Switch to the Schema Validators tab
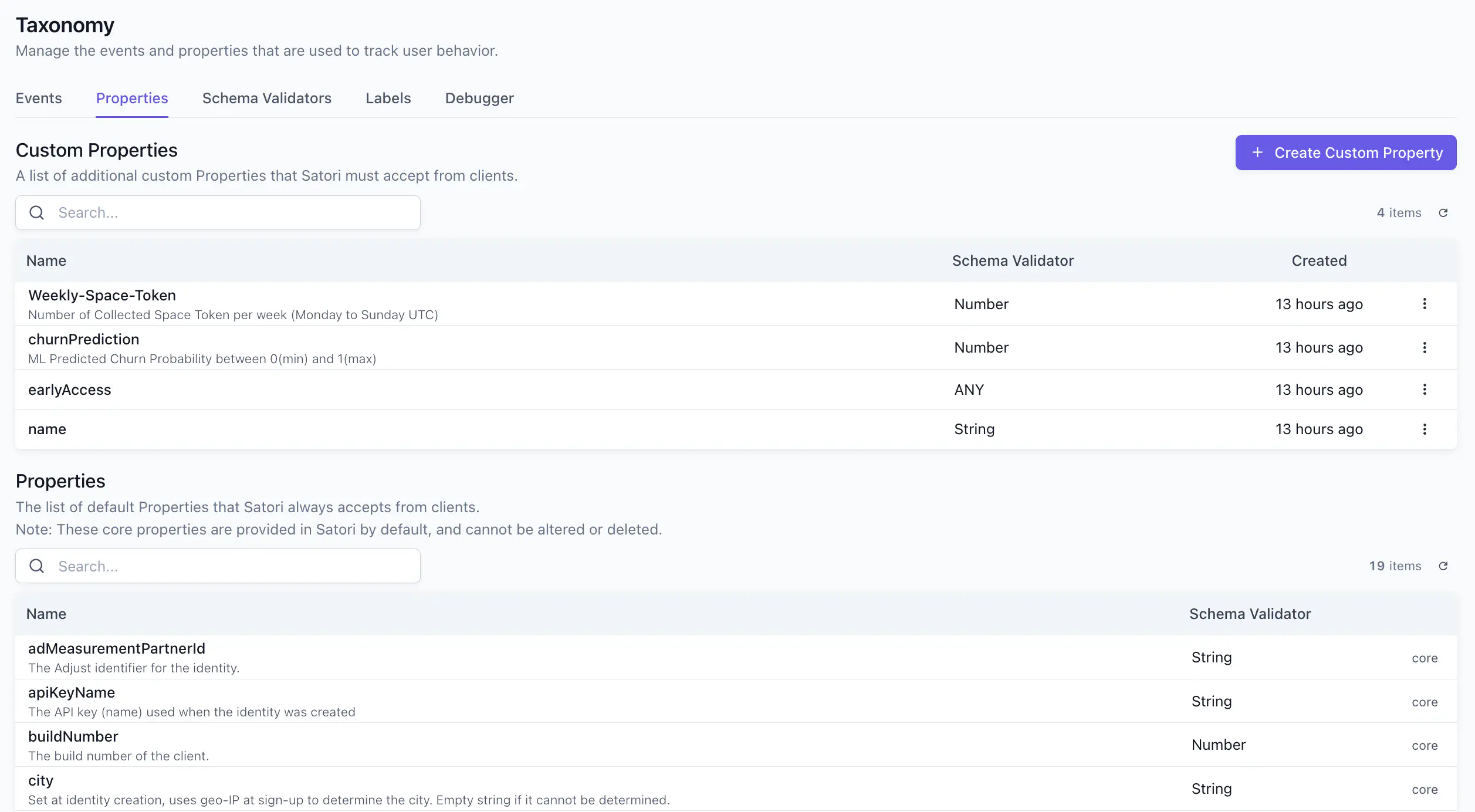The height and width of the screenshot is (812, 1475). (267, 98)
